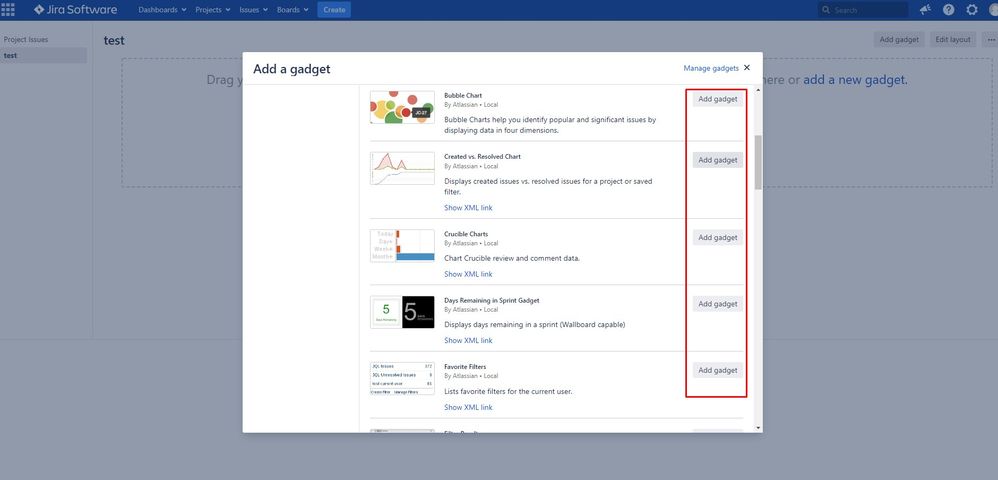Viewport: 998px width, 480px height.
Task: Click the Crucible Charts title text
Action: pos(466,234)
